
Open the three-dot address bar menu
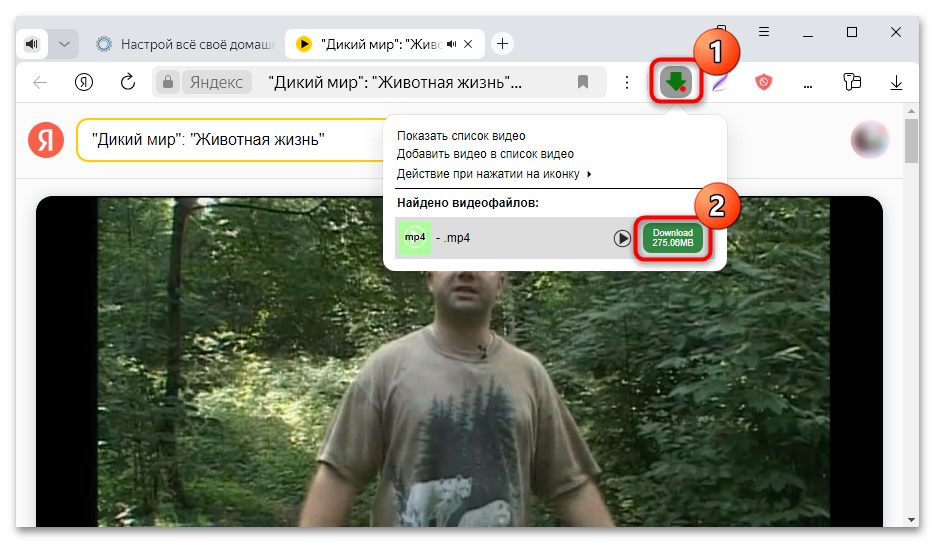(627, 82)
